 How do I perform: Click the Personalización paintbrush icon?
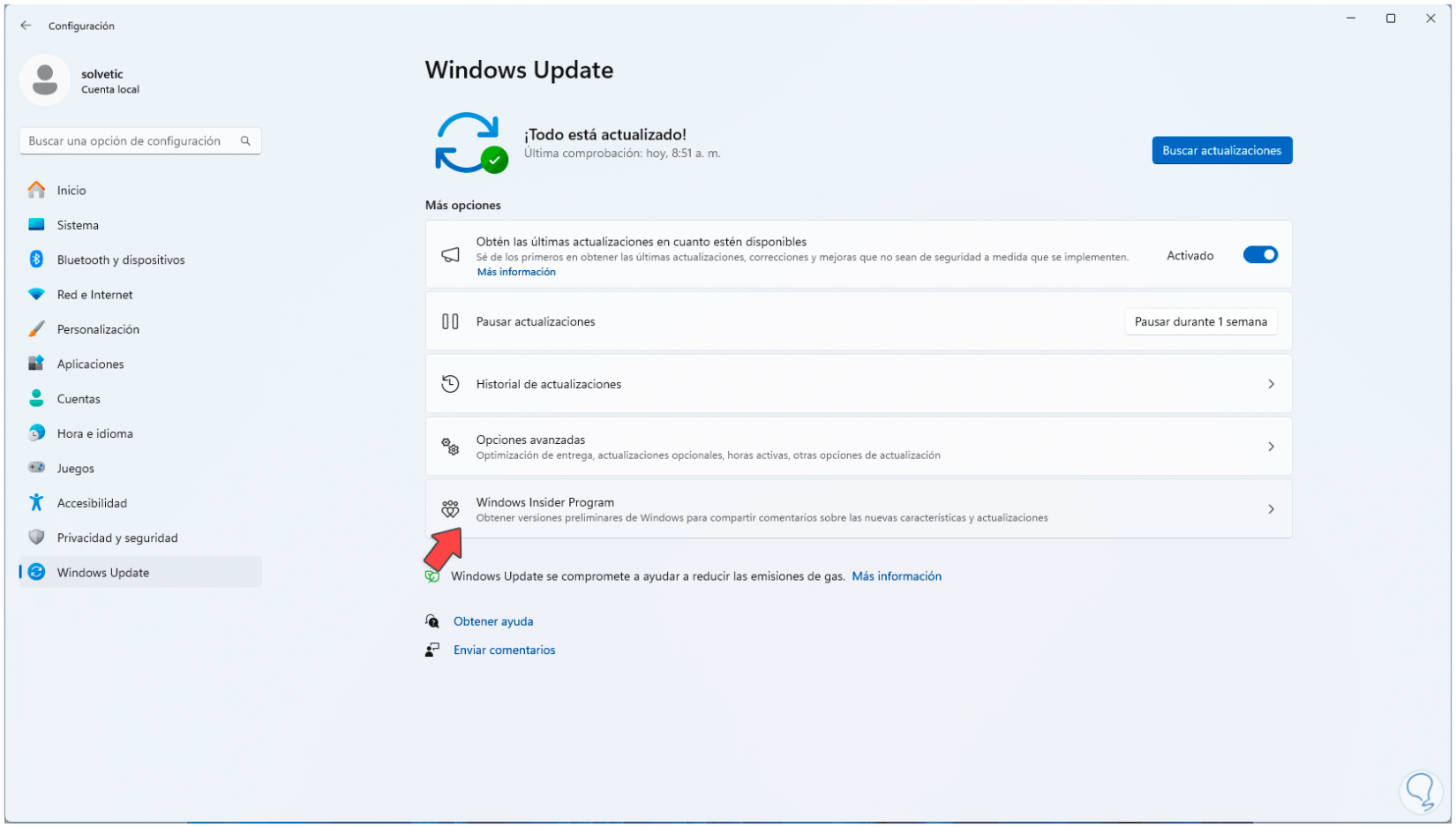[x=36, y=329]
